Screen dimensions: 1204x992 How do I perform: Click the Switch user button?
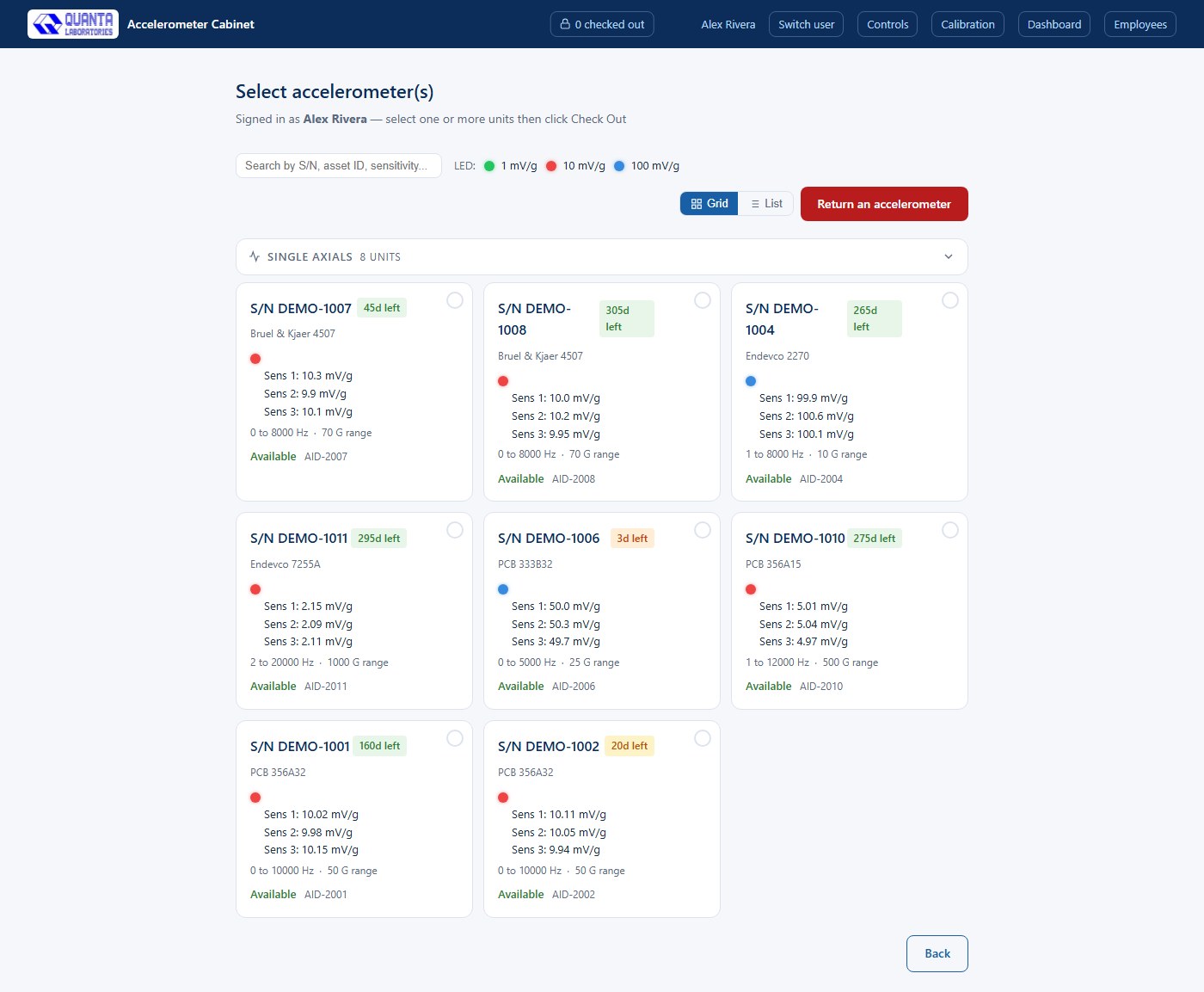click(x=807, y=24)
